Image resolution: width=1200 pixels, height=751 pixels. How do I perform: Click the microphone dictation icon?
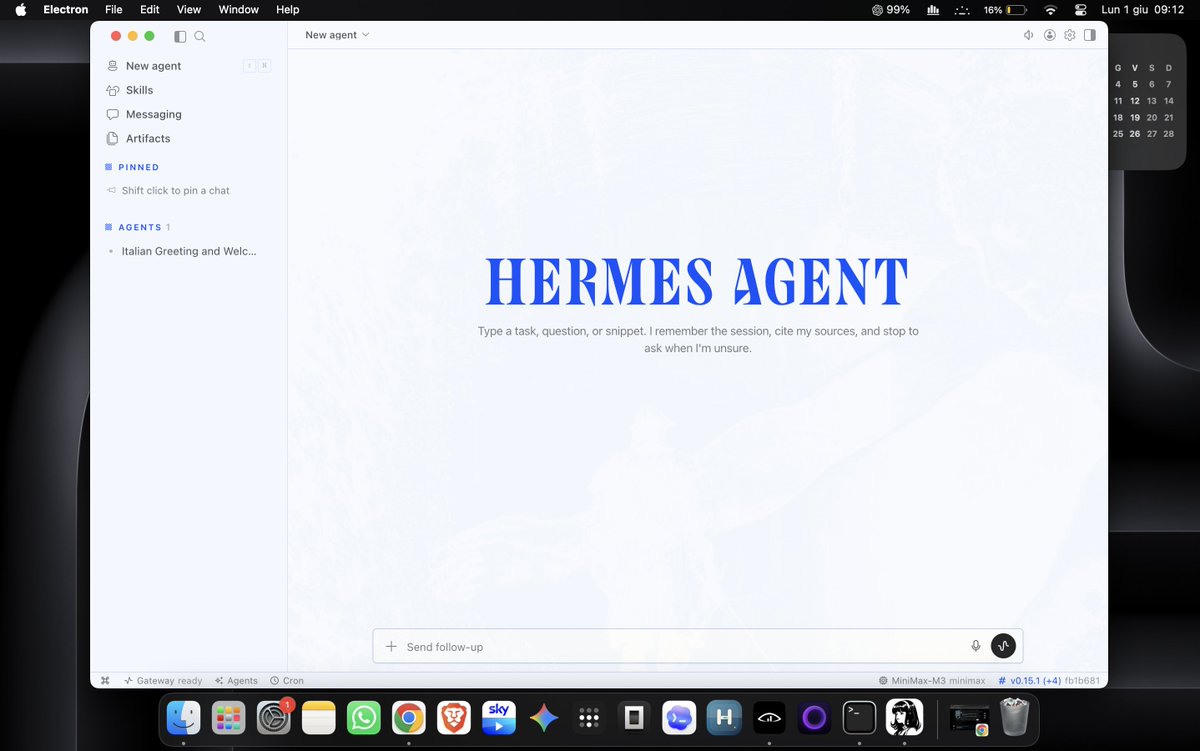(976, 646)
